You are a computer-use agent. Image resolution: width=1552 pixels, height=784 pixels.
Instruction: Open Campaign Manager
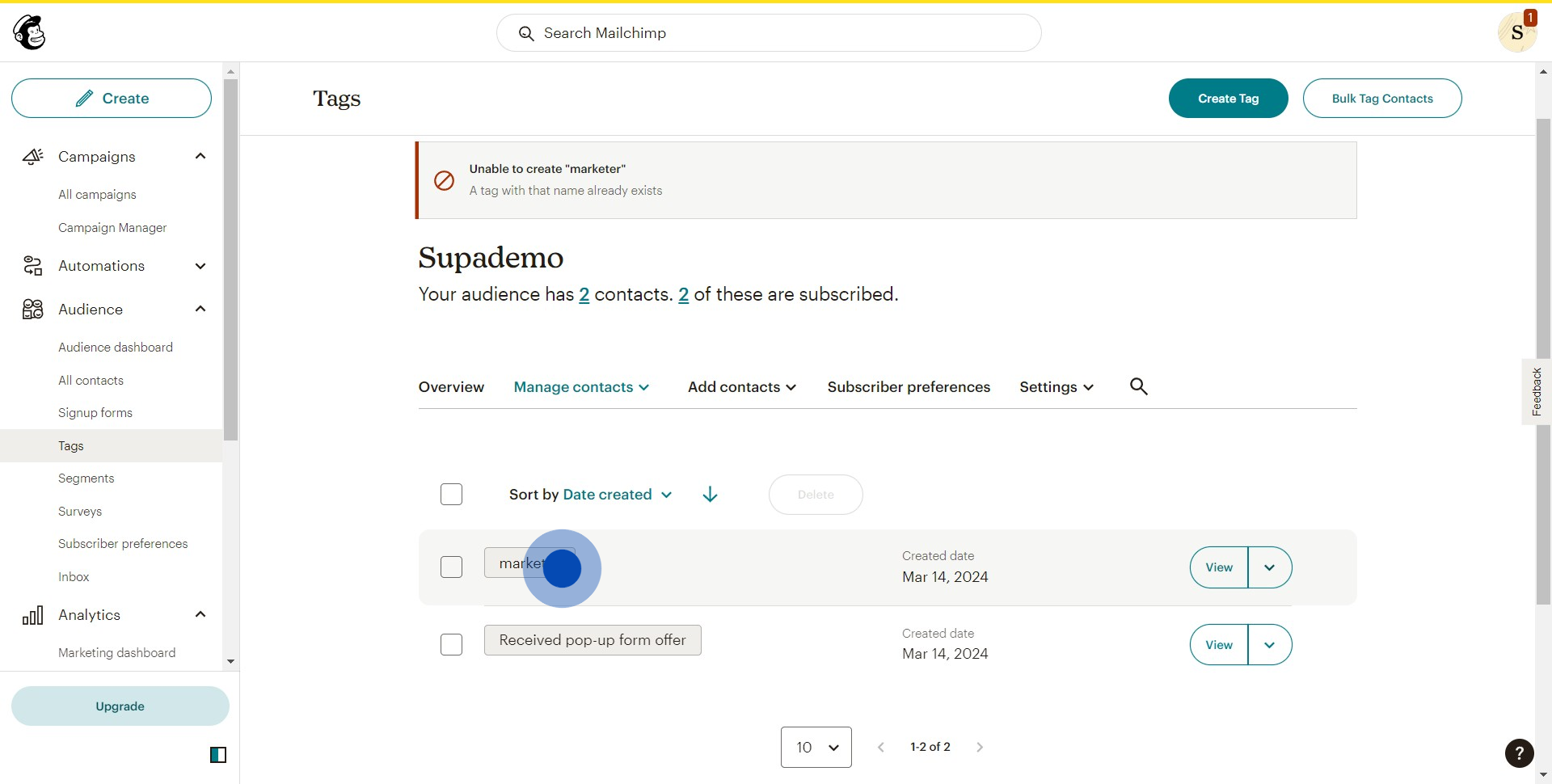112,228
